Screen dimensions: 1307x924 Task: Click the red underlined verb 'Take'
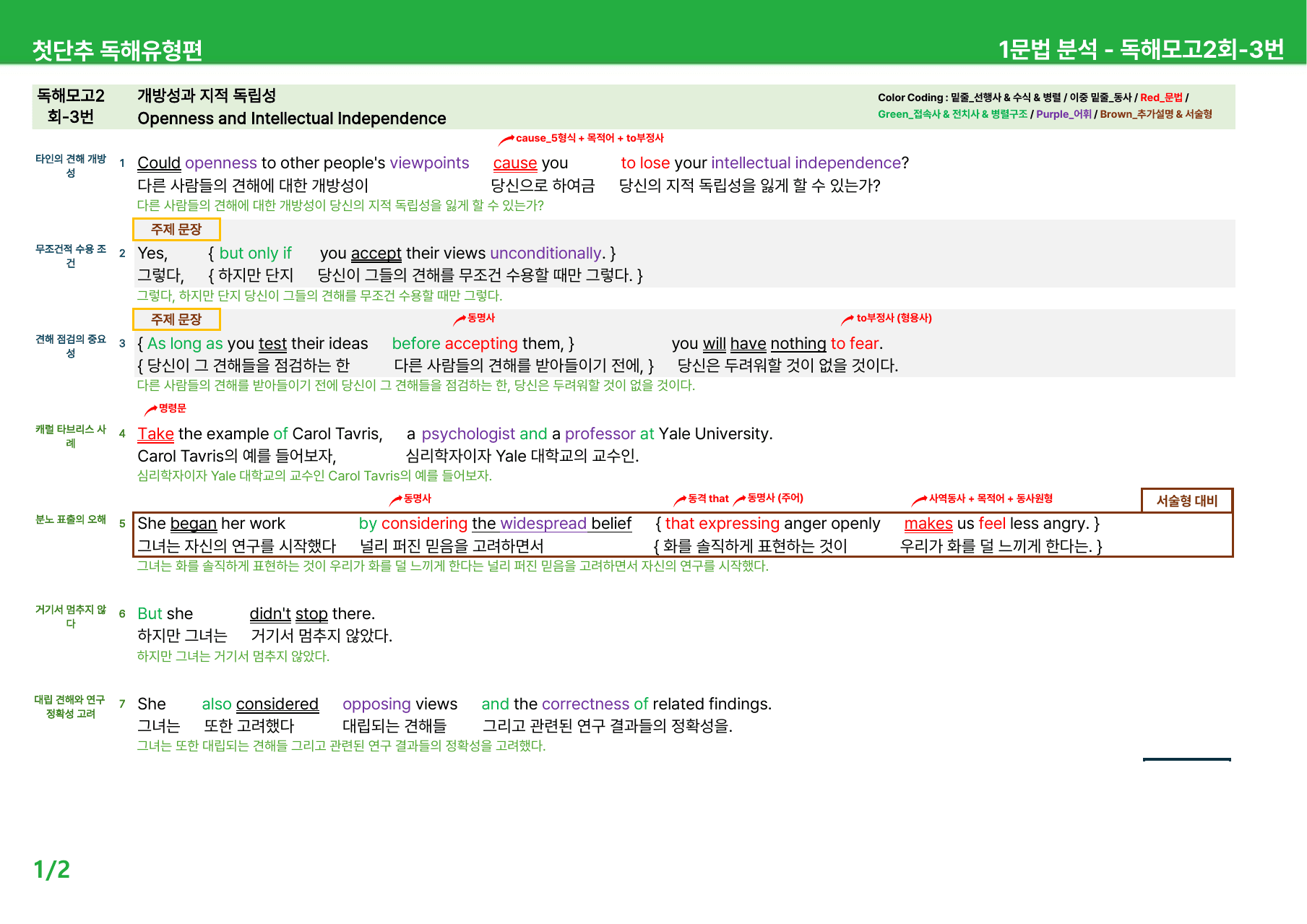pyautogui.click(x=155, y=434)
